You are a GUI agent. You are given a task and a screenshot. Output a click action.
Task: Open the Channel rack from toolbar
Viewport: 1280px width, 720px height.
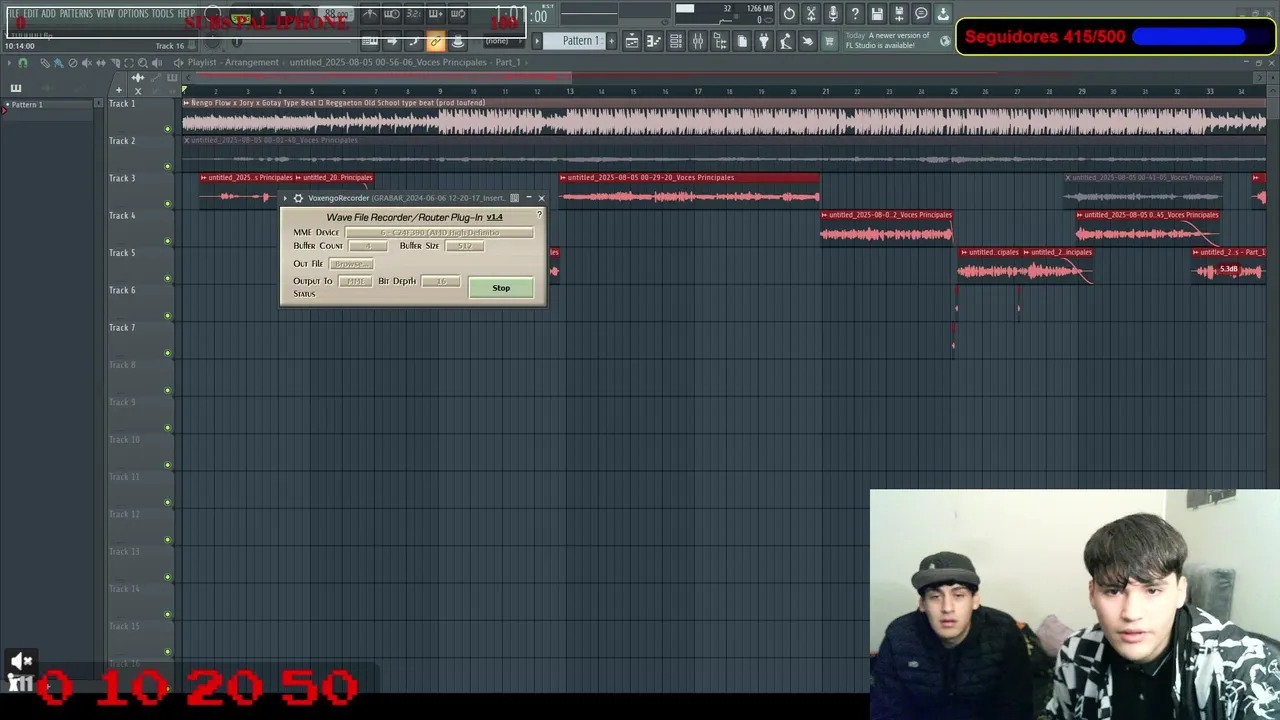[x=675, y=41]
